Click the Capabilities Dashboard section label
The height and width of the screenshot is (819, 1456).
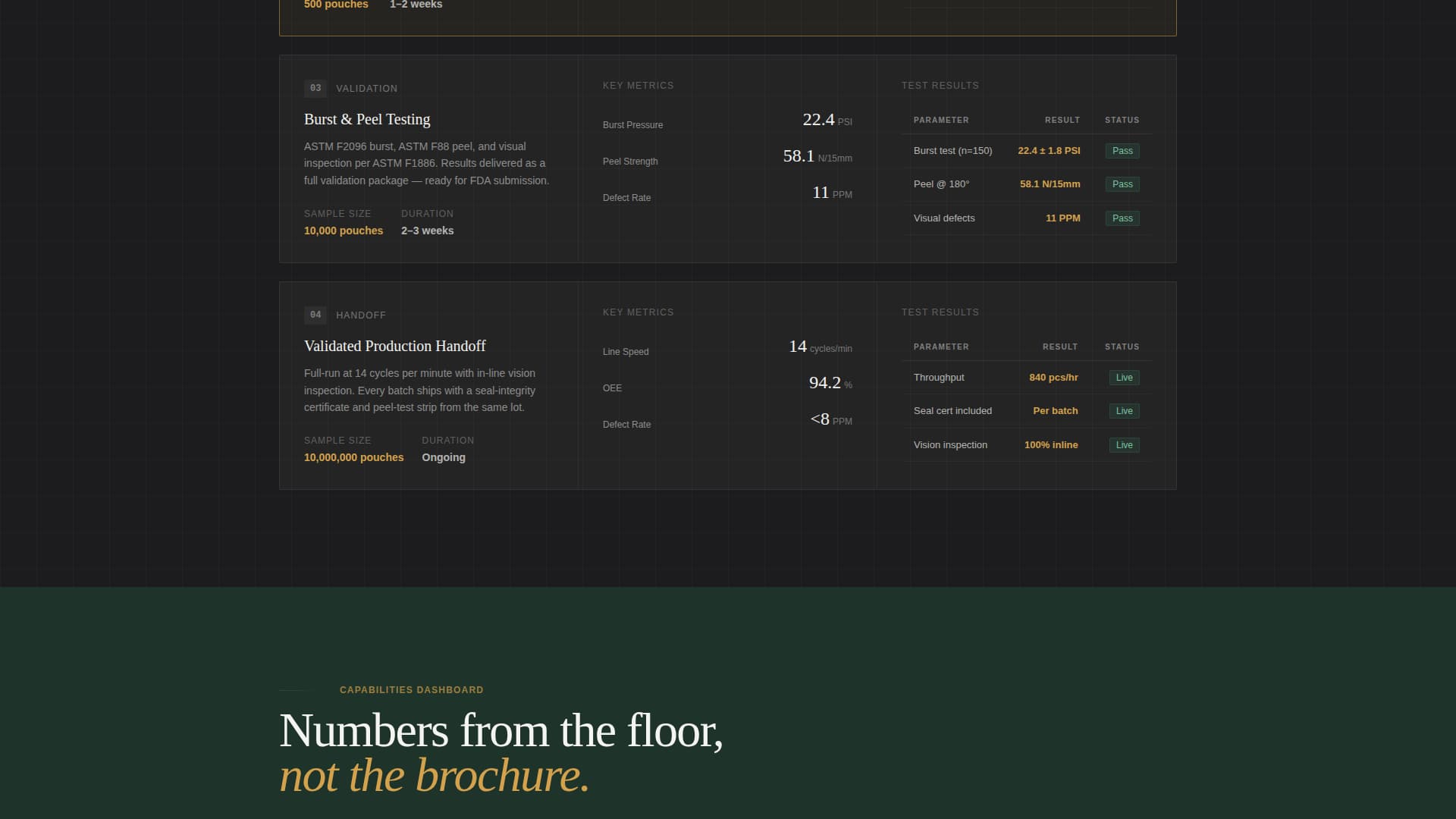[411, 690]
